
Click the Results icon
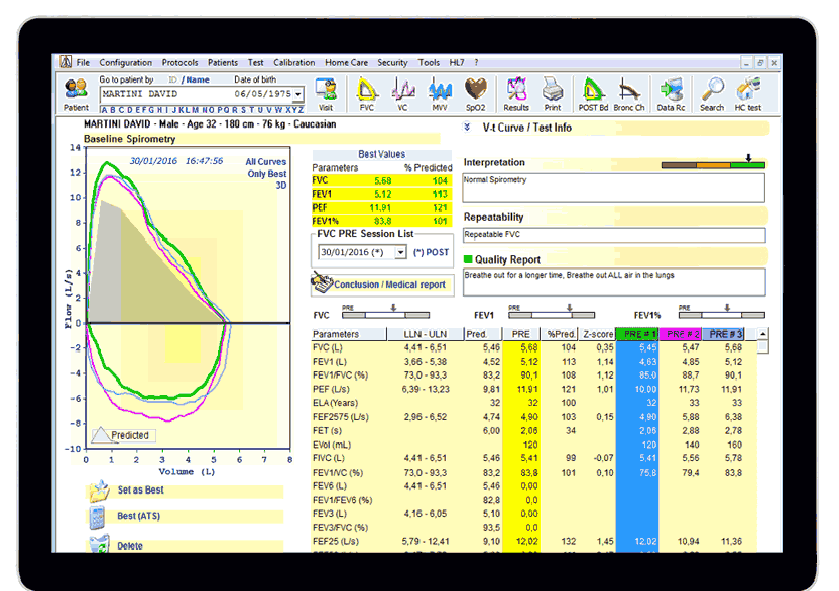[515, 92]
